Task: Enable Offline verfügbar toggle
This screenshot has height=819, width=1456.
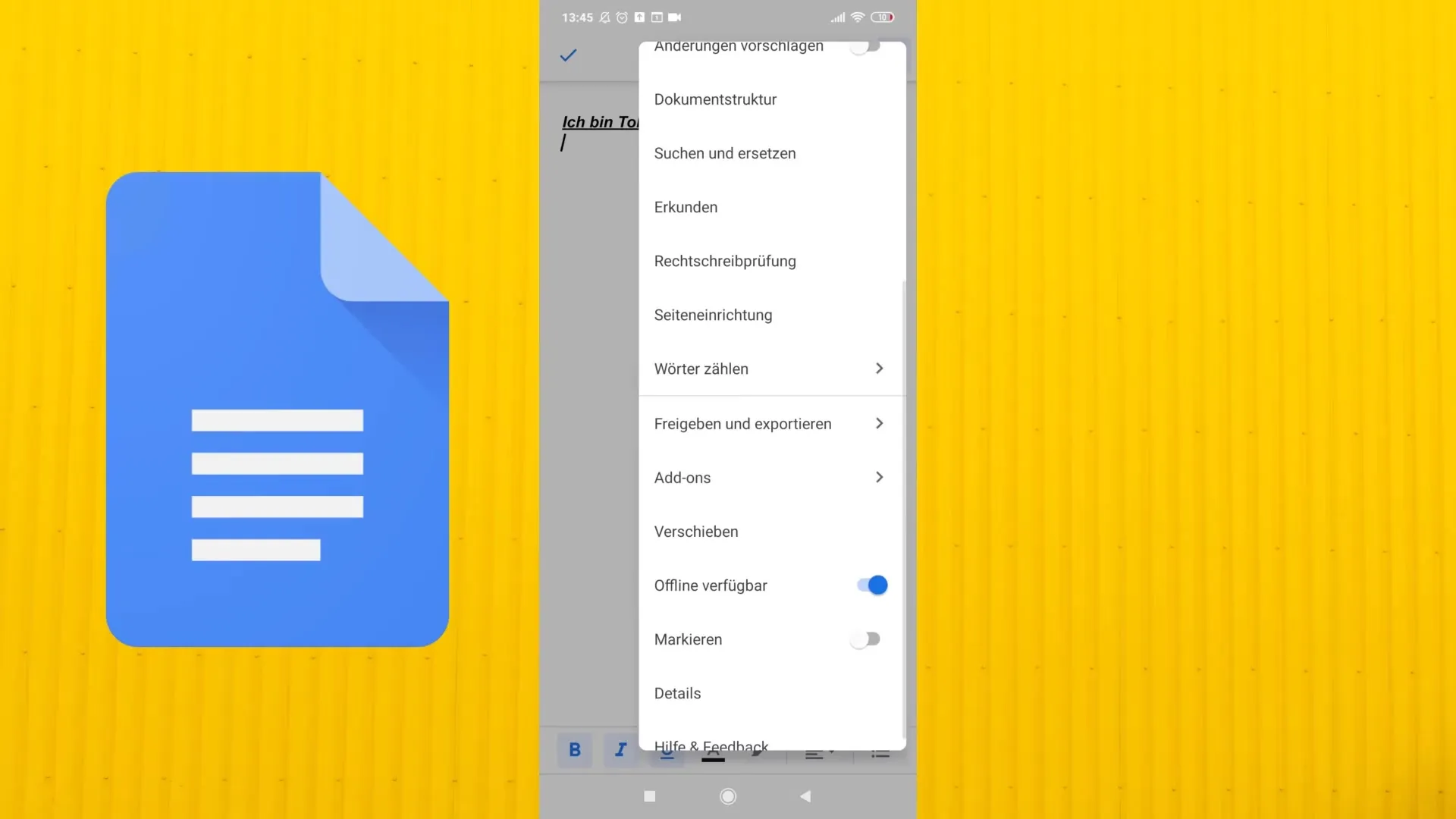Action: (x=869, y=585)
